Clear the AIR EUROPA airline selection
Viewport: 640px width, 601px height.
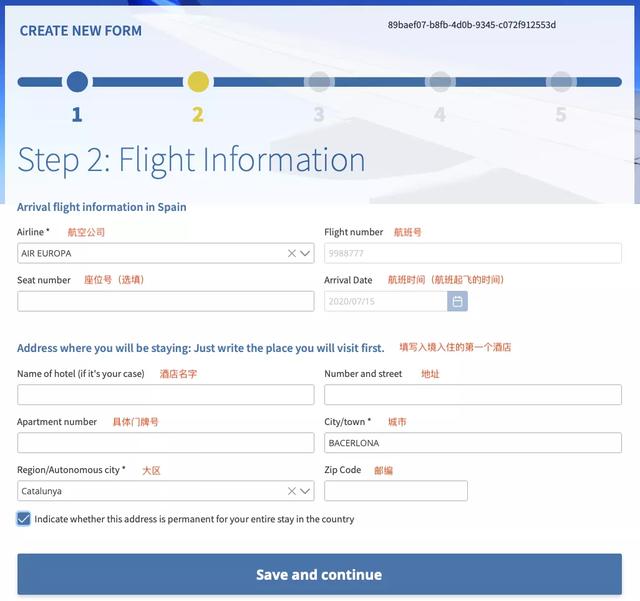pyautogui.click(x=291, y=254)
